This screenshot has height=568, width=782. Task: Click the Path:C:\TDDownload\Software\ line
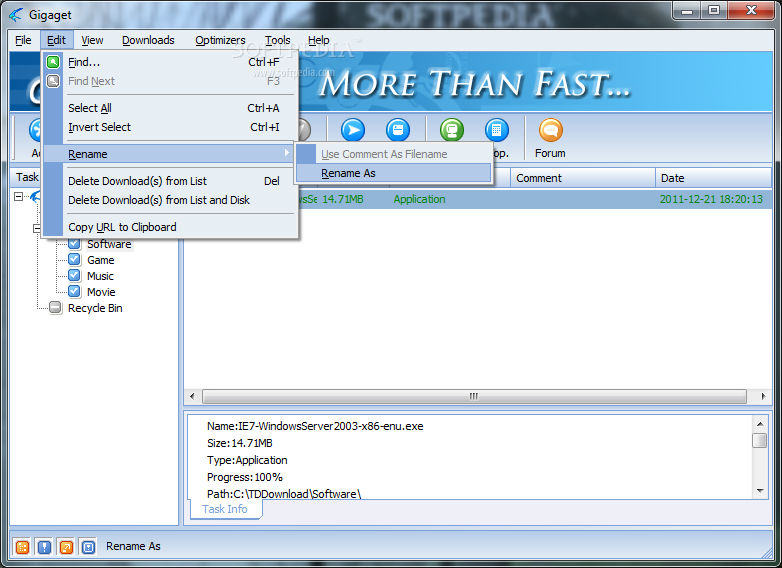click(x=284, y=494)
